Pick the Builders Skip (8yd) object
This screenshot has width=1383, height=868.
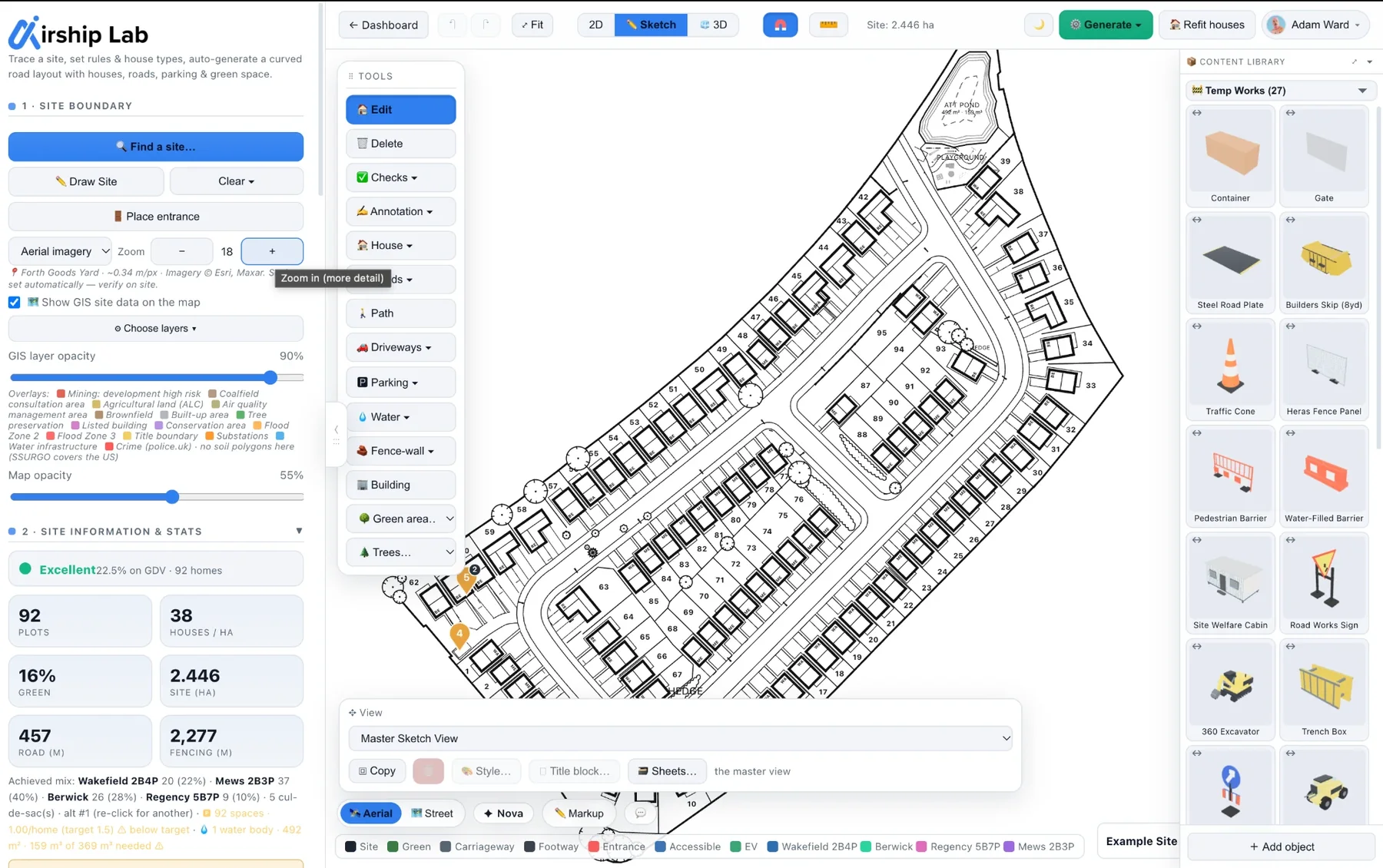1324,263
